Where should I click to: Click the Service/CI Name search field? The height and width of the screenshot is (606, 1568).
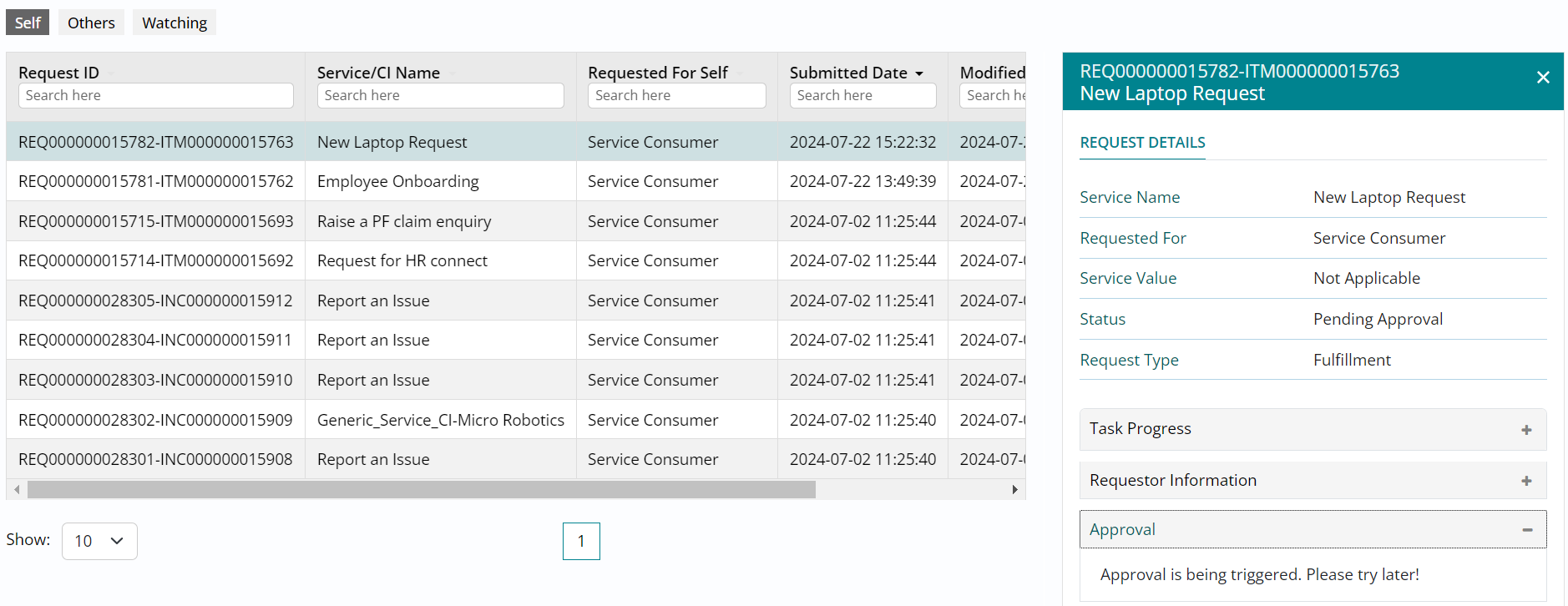[x=440, y=95]
